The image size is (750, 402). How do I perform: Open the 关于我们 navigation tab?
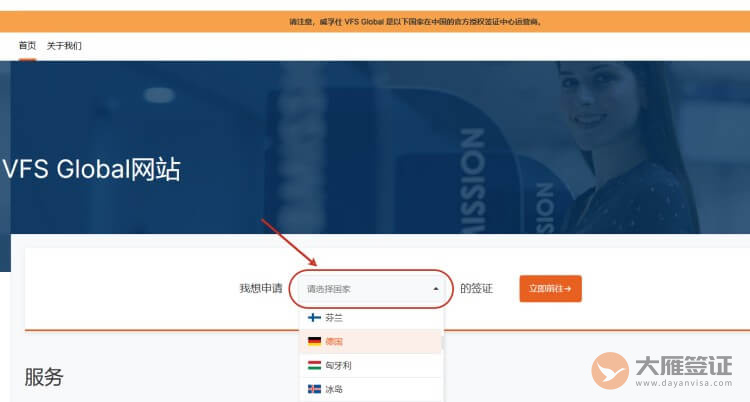coord(64,46)
